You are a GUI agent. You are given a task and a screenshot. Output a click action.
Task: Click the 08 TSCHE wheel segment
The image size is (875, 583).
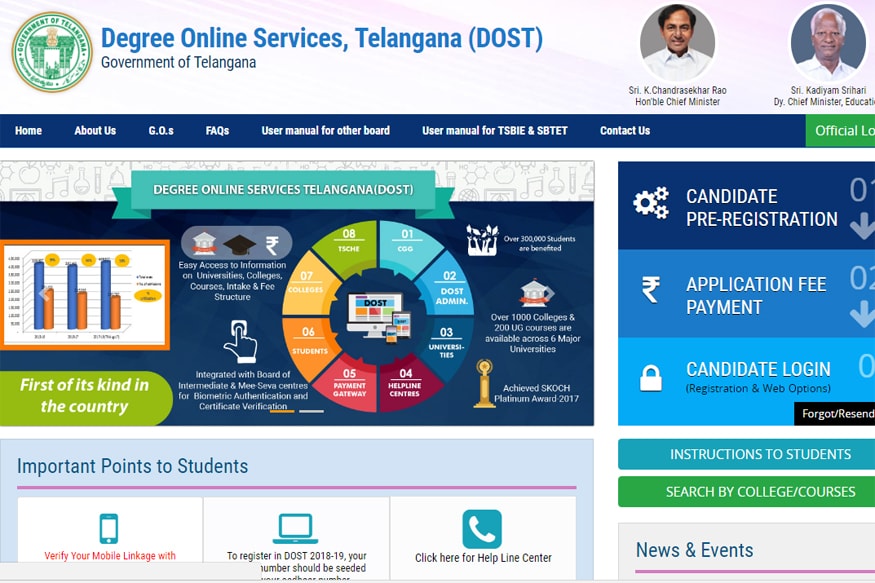(348, 241)
